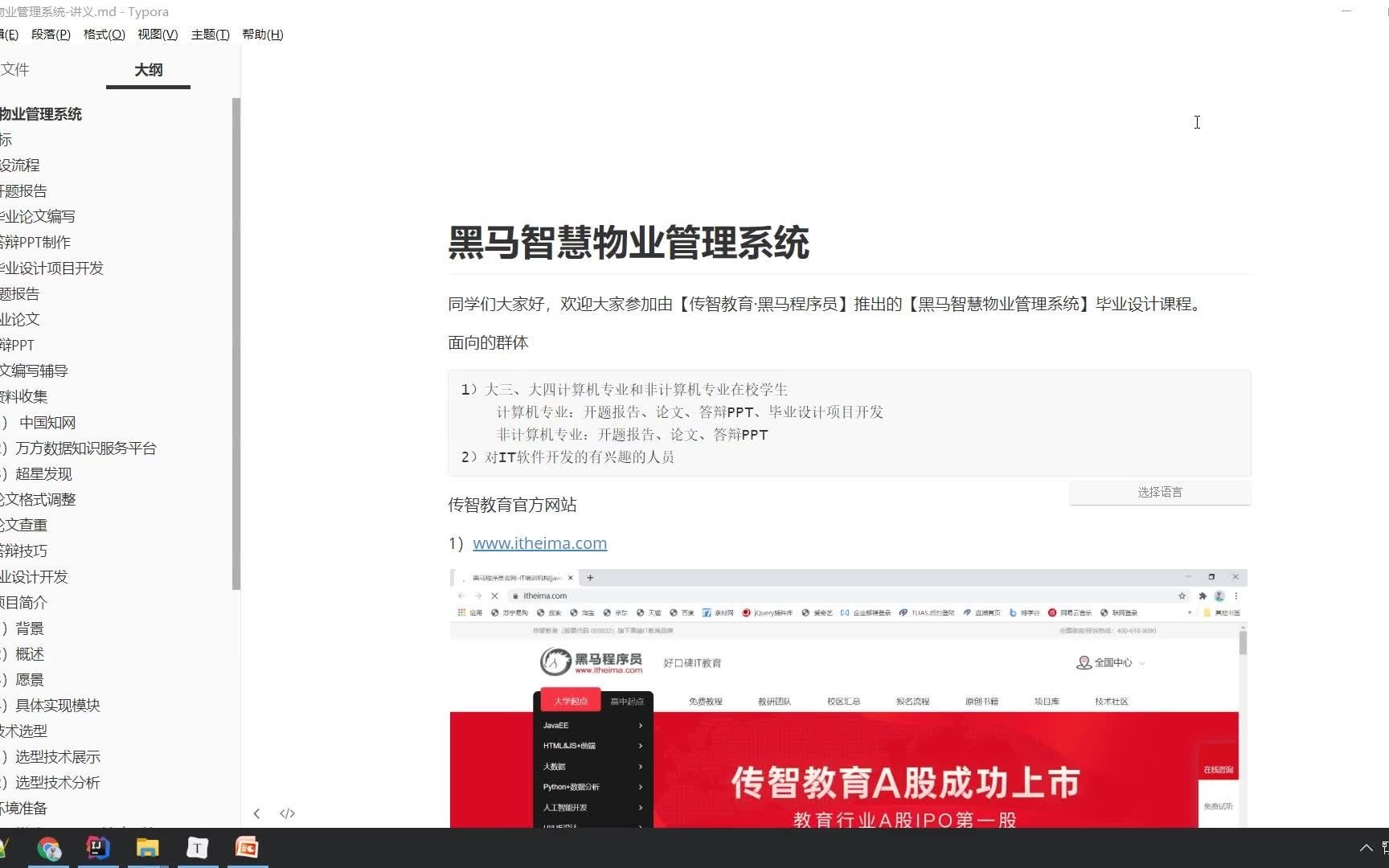1389x868 pixels.
Task: Jump to 选型技术展示 outline entry
Action: click(x=57, y=757)
